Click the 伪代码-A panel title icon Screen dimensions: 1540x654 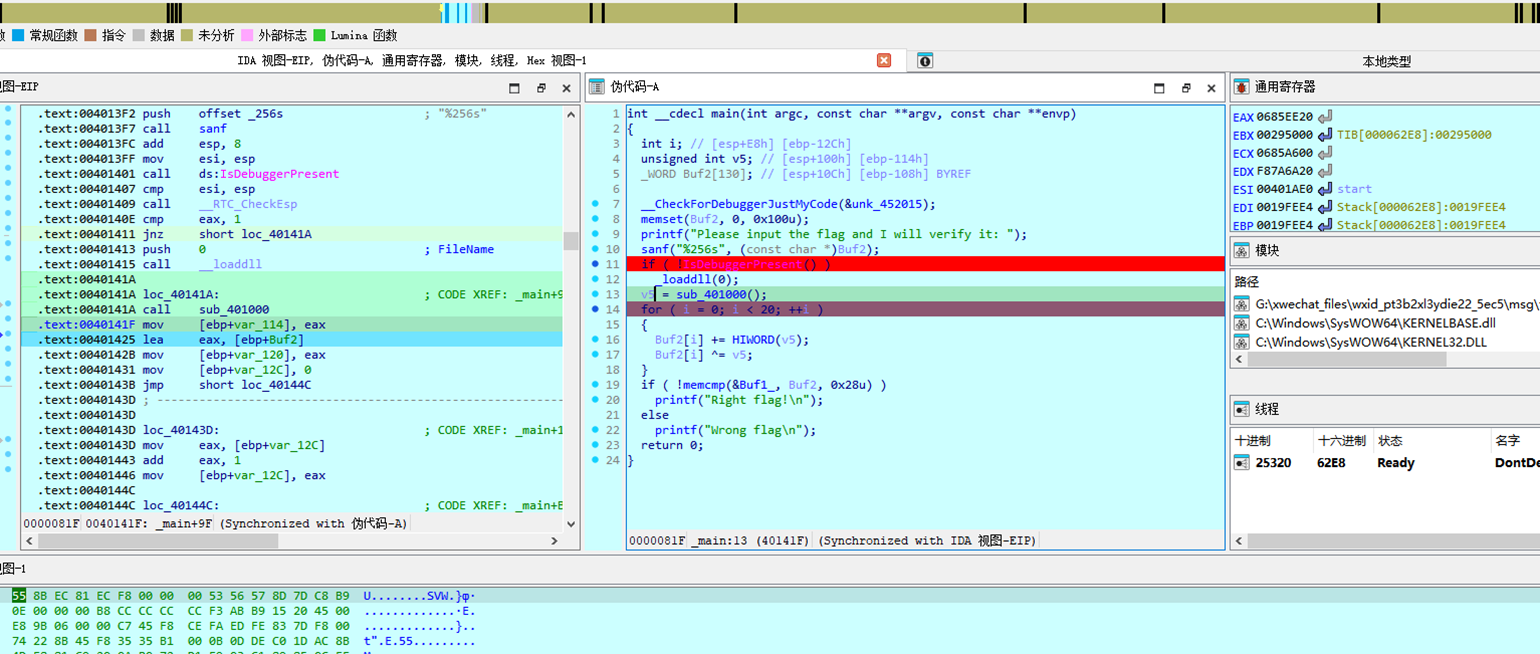coord(596,87)
